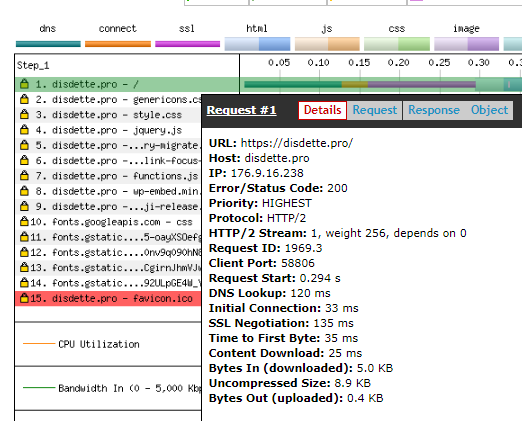522x421 pixels.
Task: Open the https://disdette.pro/ URL link
Action: 297,143
